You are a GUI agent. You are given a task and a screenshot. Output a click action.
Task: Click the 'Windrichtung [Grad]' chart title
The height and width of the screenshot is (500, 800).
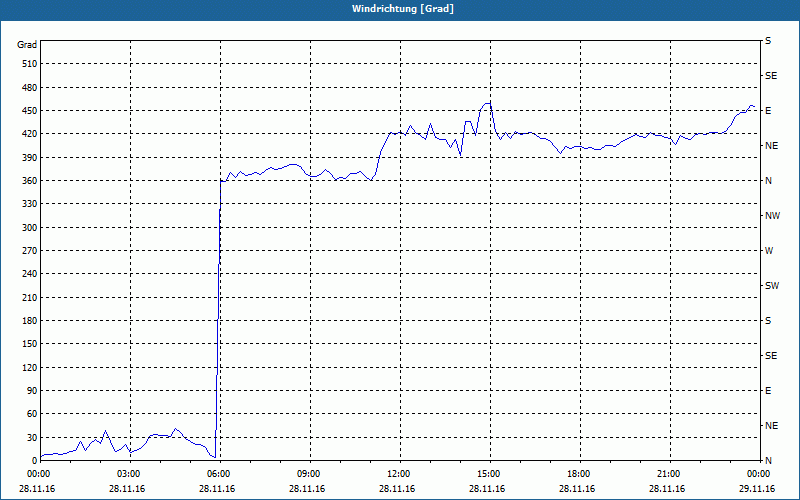(403, 9)
